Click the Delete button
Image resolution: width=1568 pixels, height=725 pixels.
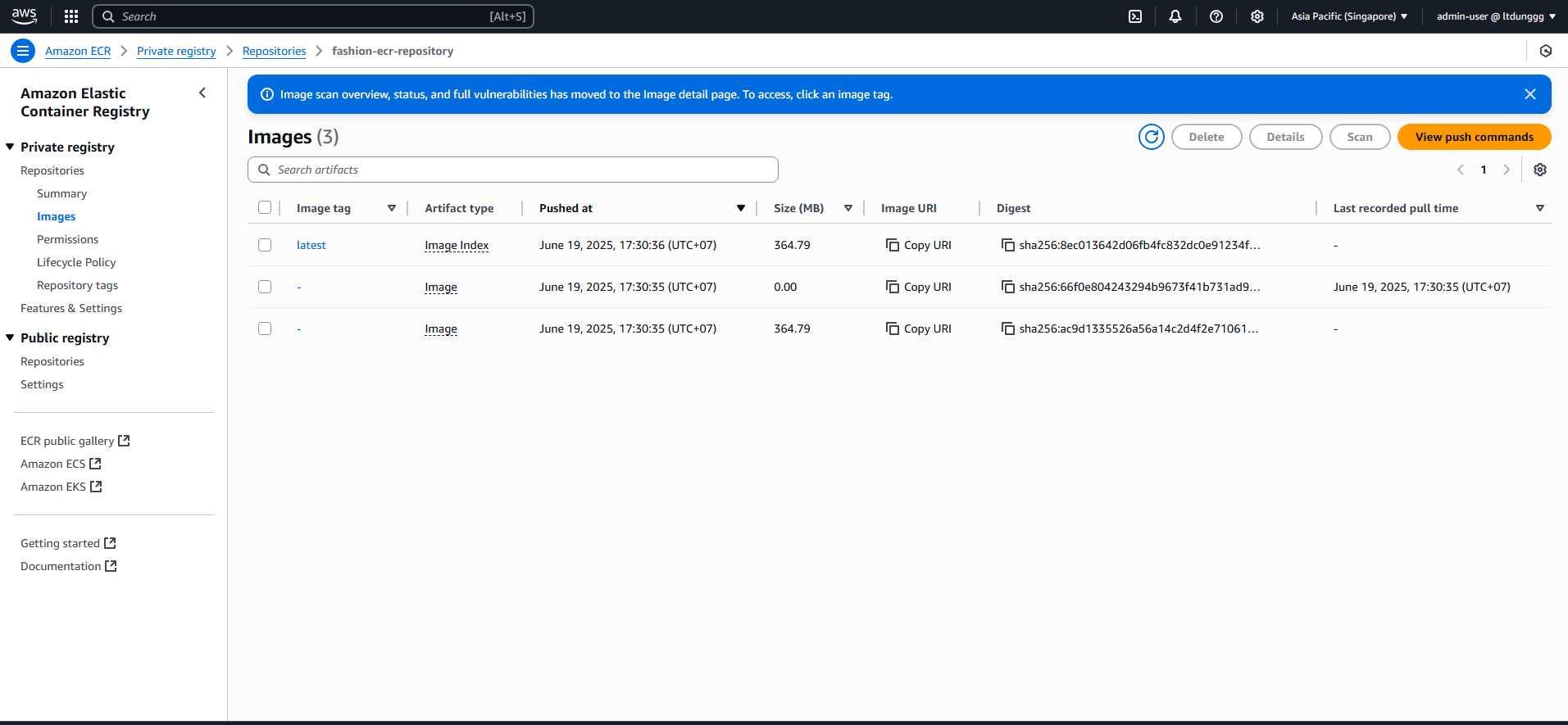tap(1207, 137)
